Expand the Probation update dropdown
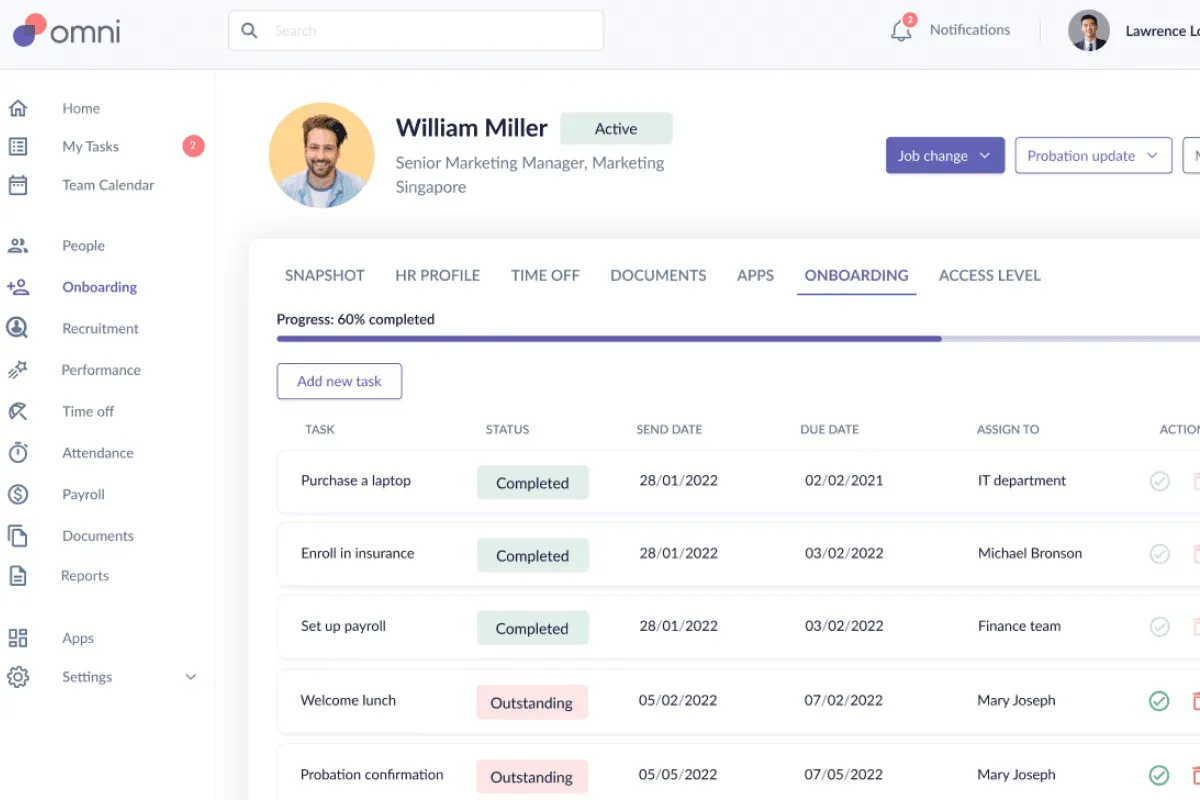Viewport: 1200px width, 800px height. click(x=1093, y=155)
